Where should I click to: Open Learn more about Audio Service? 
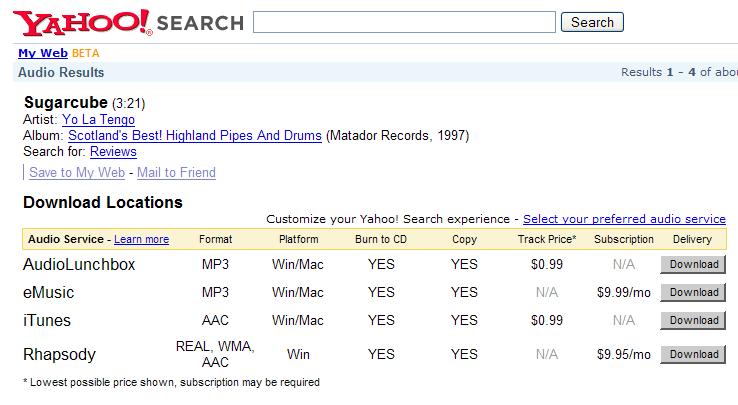[x=141, y=239]
